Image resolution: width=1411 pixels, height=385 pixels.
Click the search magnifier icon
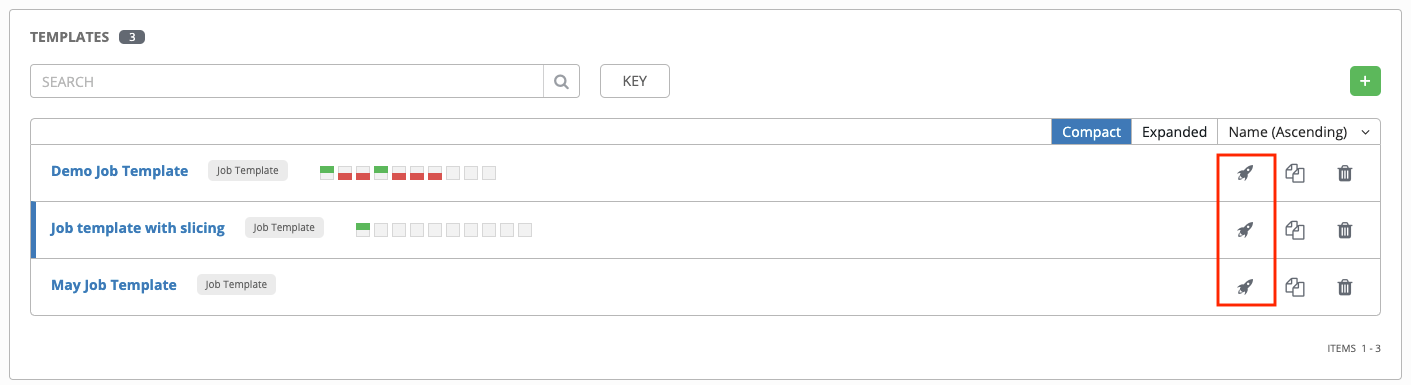(x=561, y=82)
